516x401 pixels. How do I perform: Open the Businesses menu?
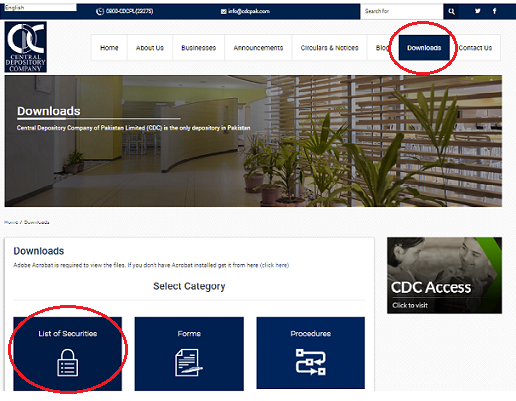click(199, 48)
